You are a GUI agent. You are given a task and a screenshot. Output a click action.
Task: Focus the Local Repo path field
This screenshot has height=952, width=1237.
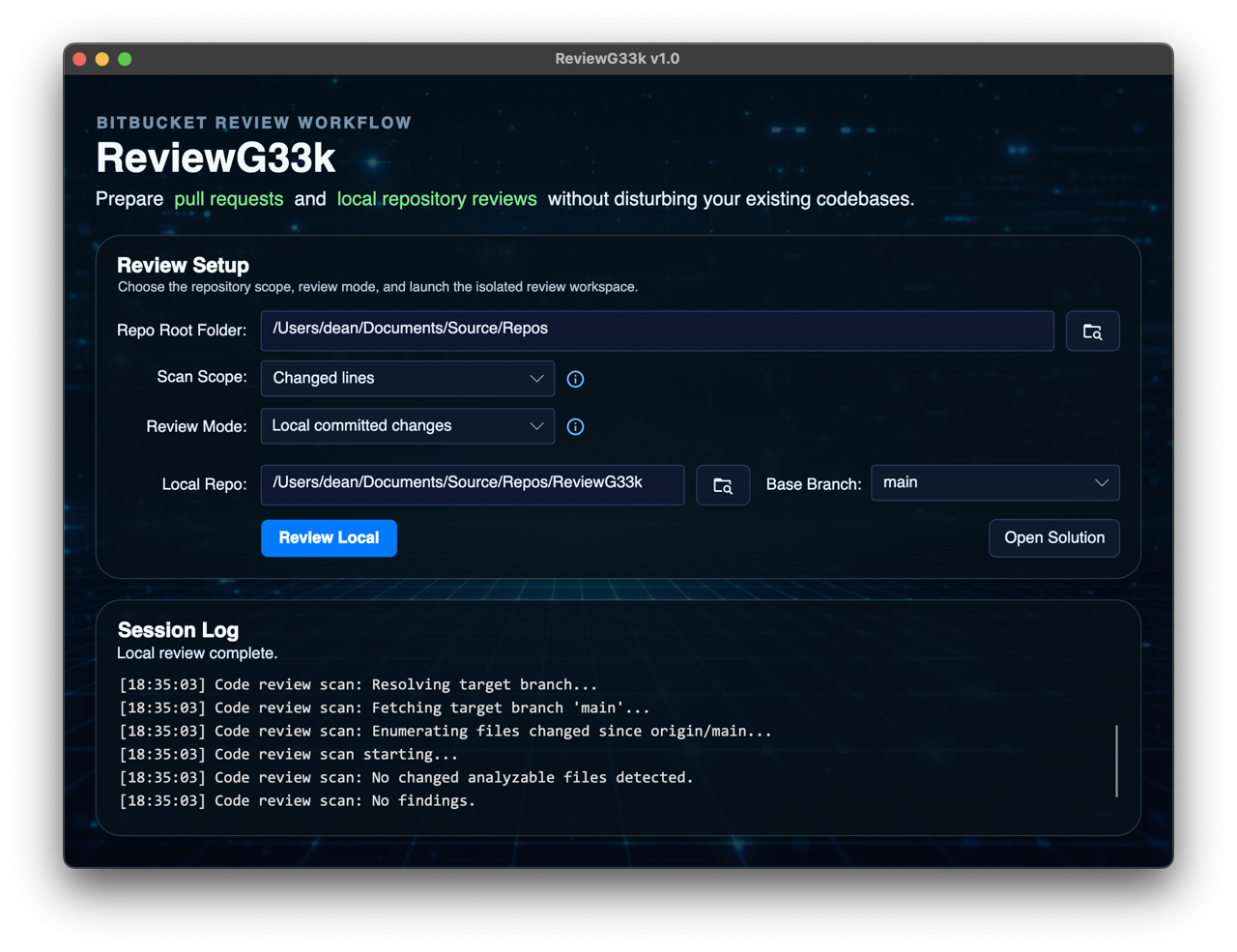click(473, 484)
